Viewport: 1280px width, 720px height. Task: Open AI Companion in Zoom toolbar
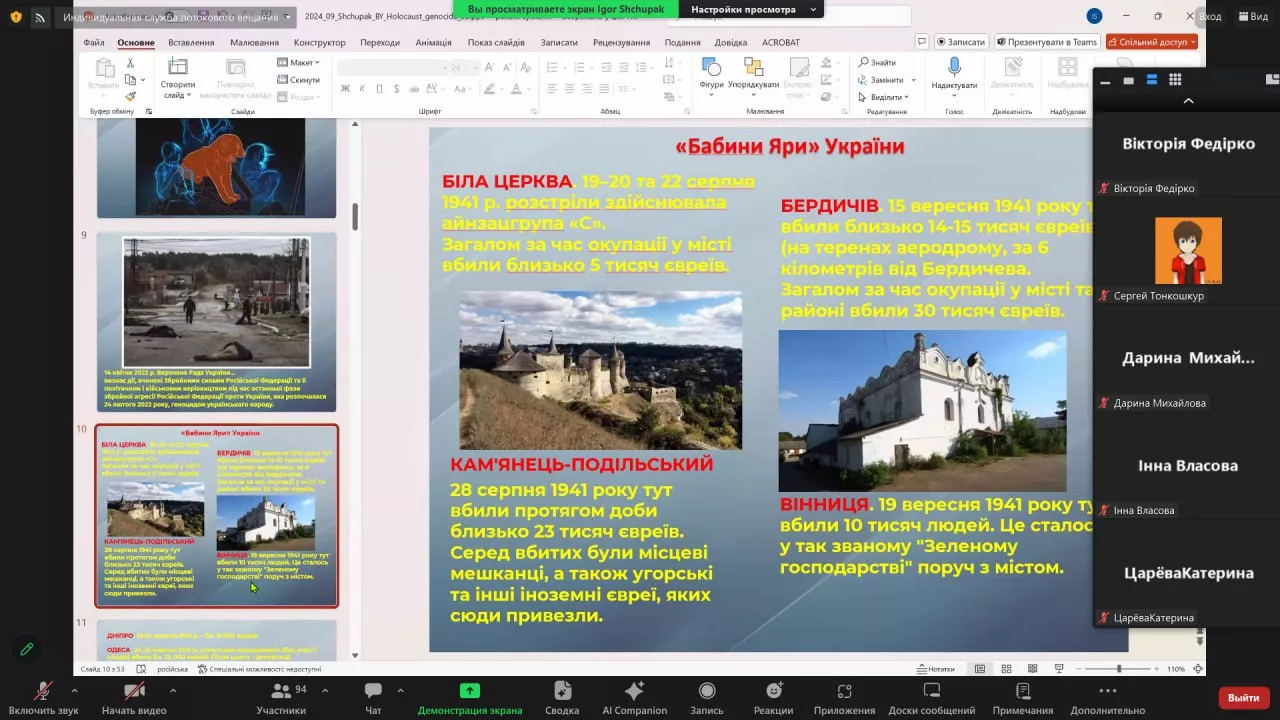pyautogui.click(x=634, y=691)
